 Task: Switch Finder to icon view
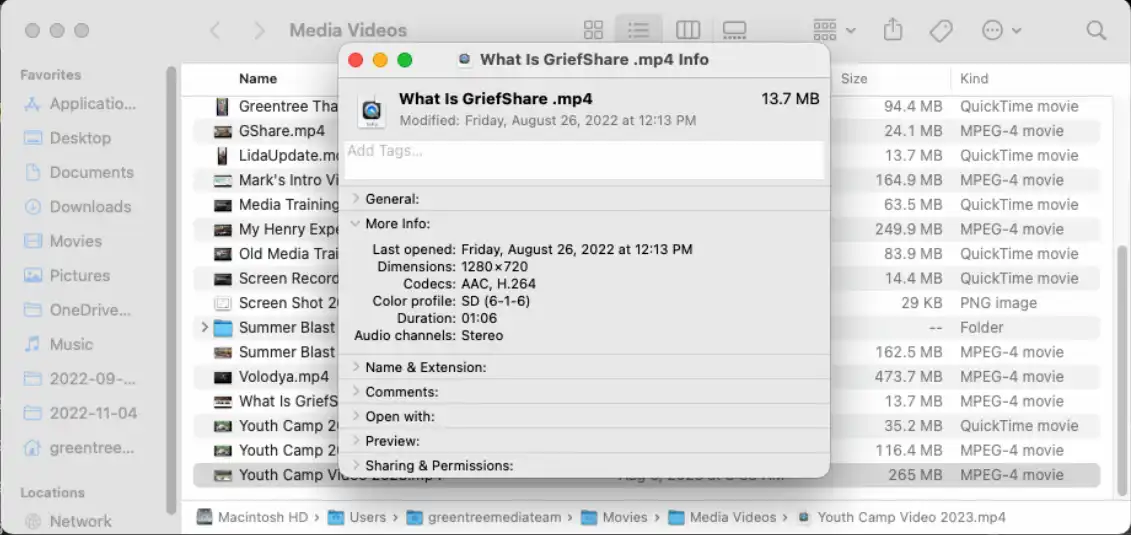click(x=593, y=30)
